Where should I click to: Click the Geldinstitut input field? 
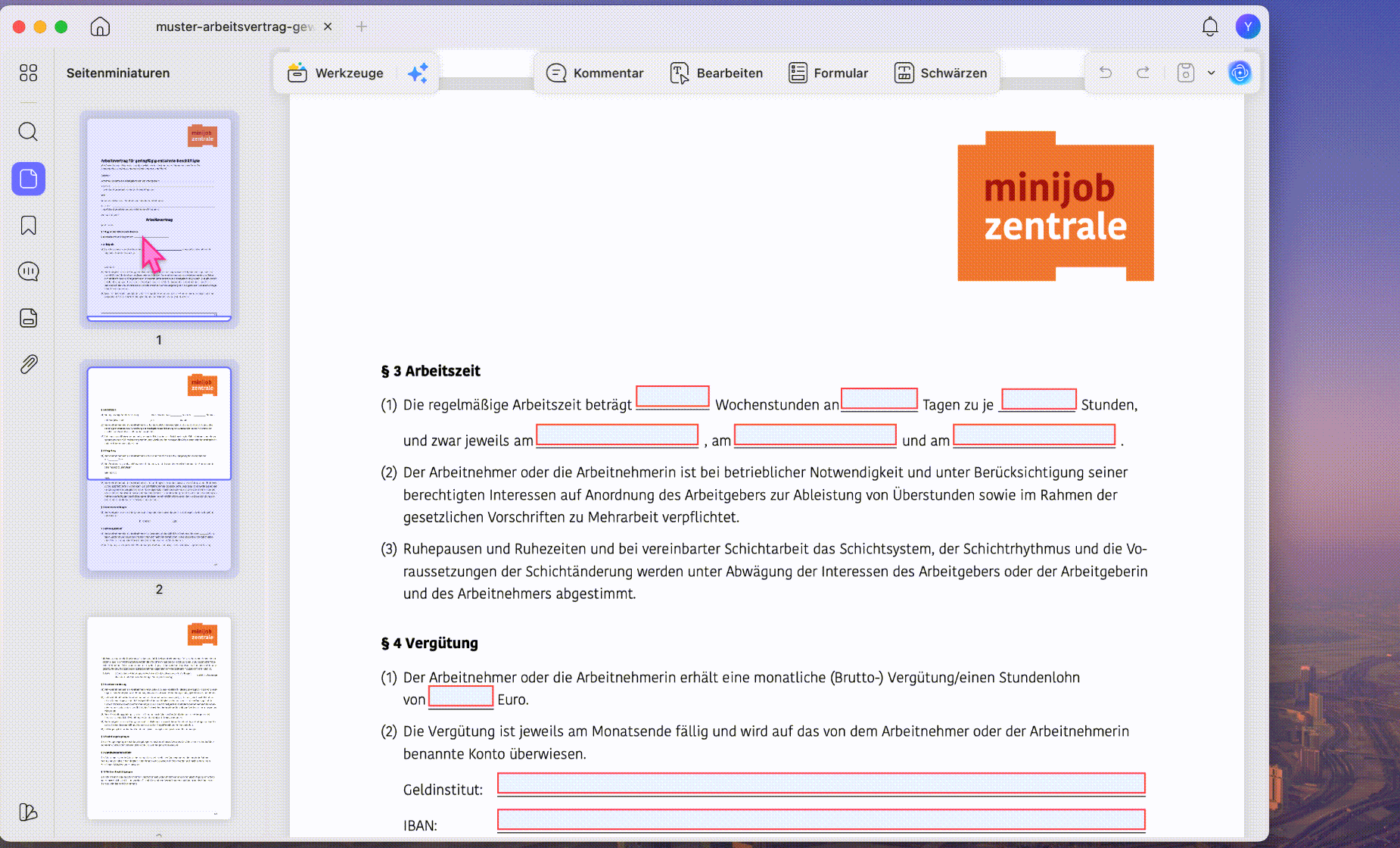(x=821, y=784)
